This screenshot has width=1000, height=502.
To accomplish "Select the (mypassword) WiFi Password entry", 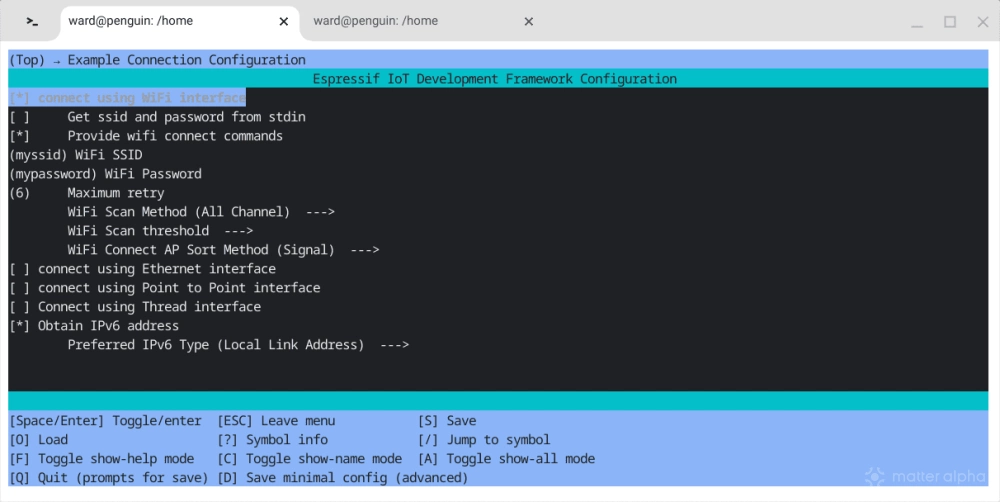I will [105, 174].
